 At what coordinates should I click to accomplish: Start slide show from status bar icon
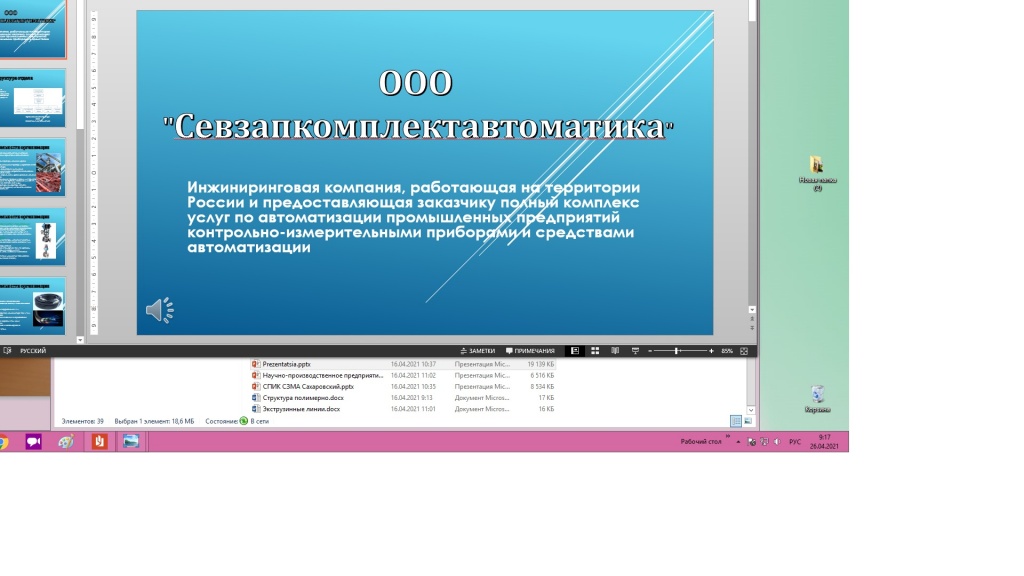[635, 351]
